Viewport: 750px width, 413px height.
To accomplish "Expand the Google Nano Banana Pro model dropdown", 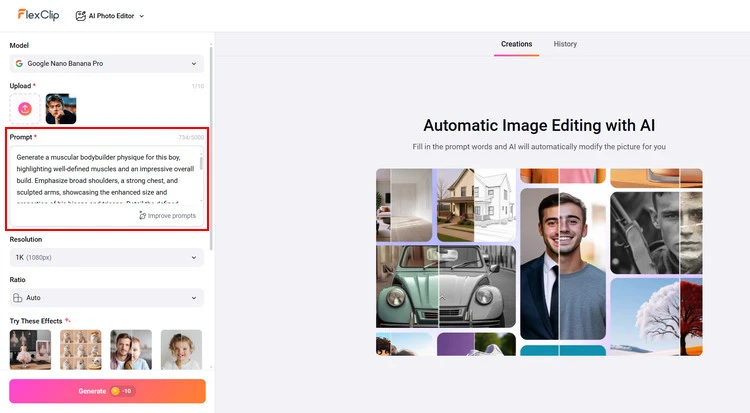I will click(194, 64).
